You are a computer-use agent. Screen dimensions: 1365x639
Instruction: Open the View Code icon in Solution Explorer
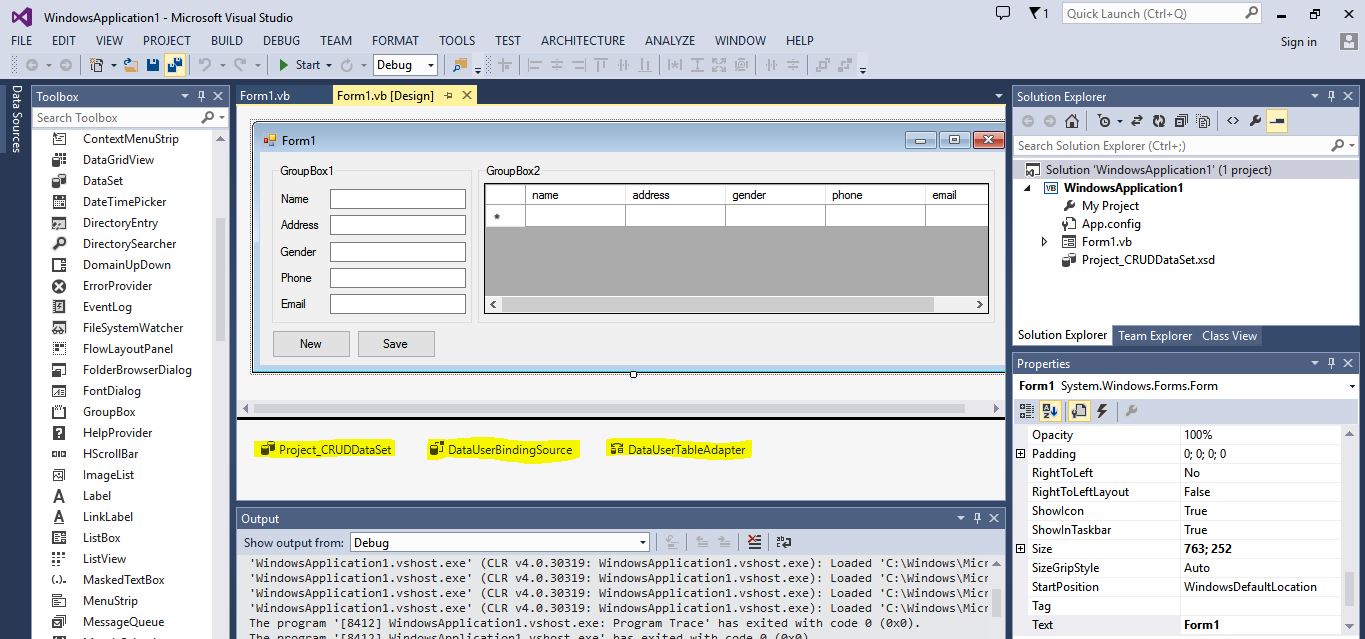pyautogui.click(x=1233, y=120)
